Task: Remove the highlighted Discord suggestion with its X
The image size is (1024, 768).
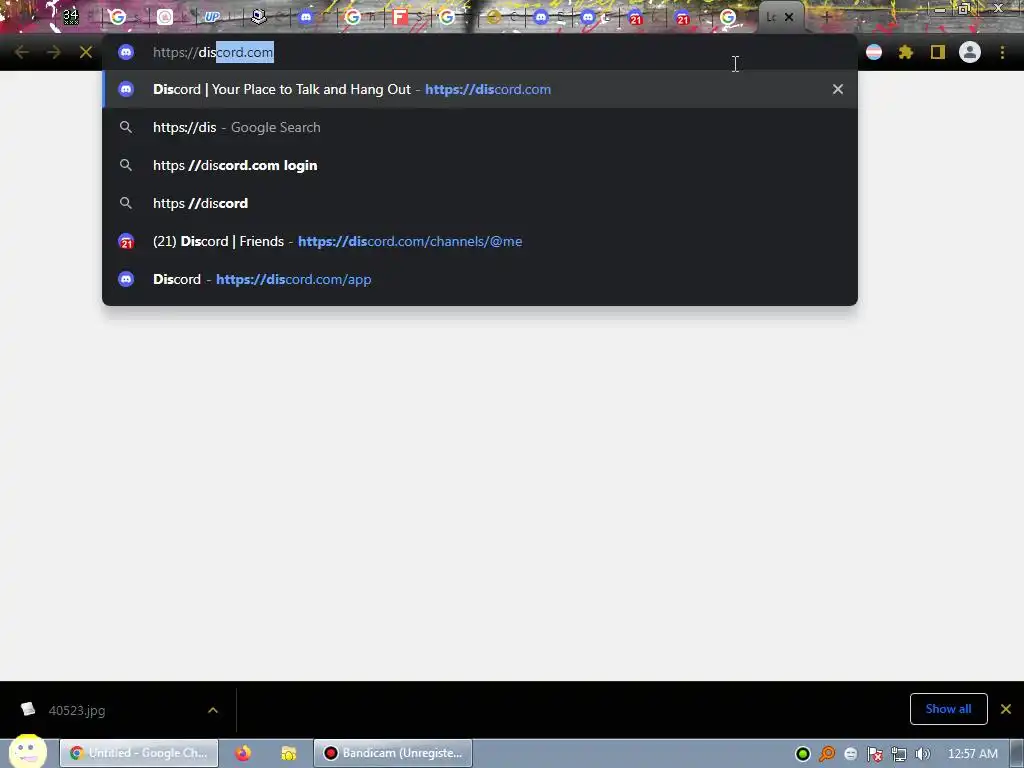Action: pyautogui.click(x=838, y=89)
